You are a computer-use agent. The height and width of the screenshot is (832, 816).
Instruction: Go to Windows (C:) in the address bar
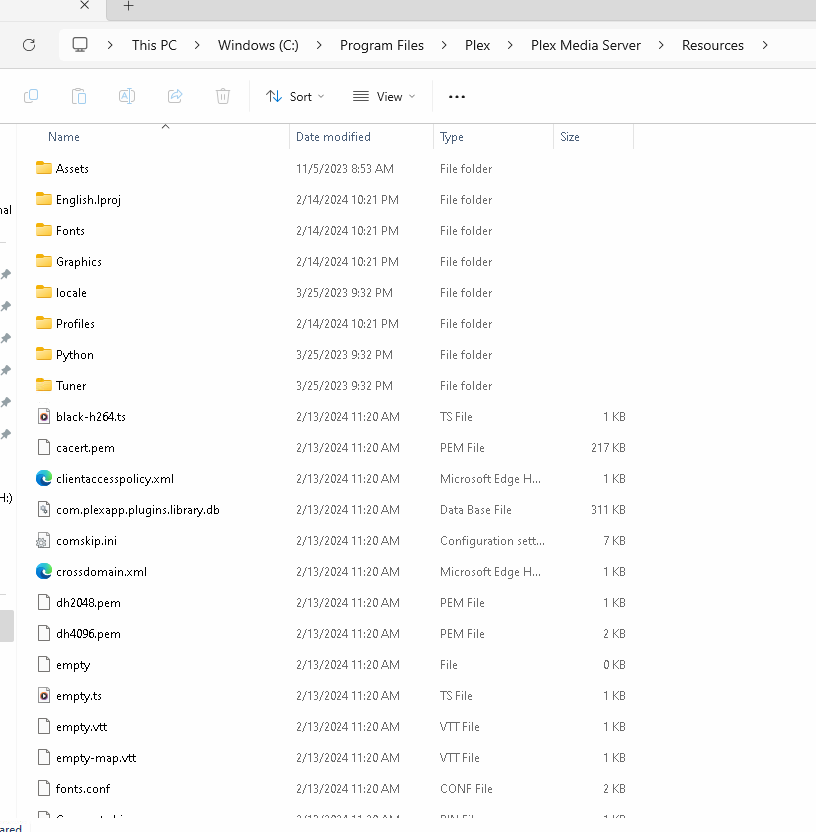(258, 45)
